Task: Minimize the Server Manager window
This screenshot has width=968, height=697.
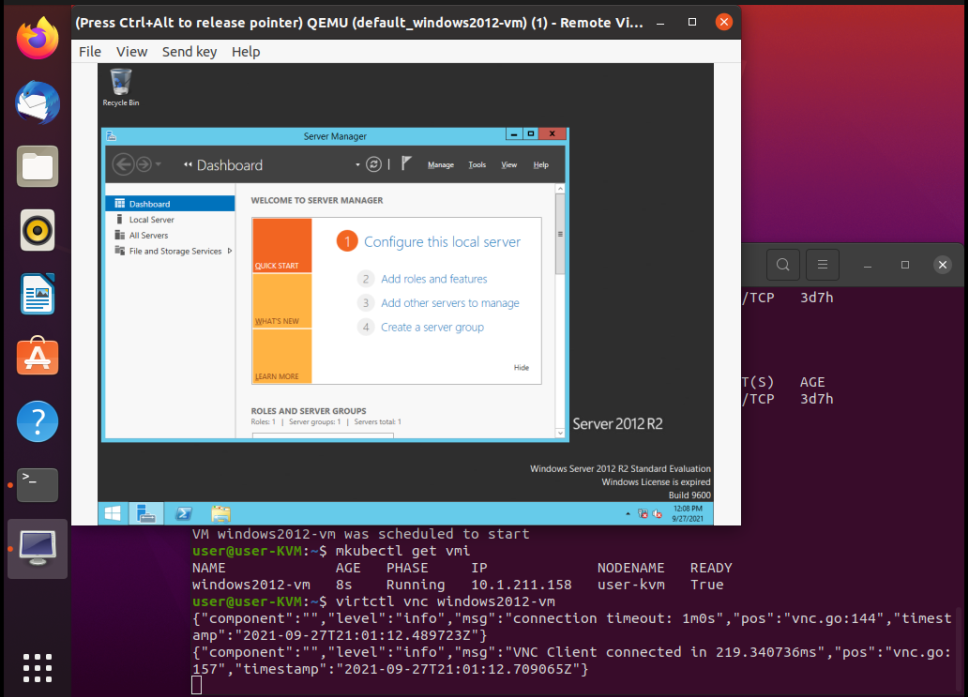Action: point(514,133)
